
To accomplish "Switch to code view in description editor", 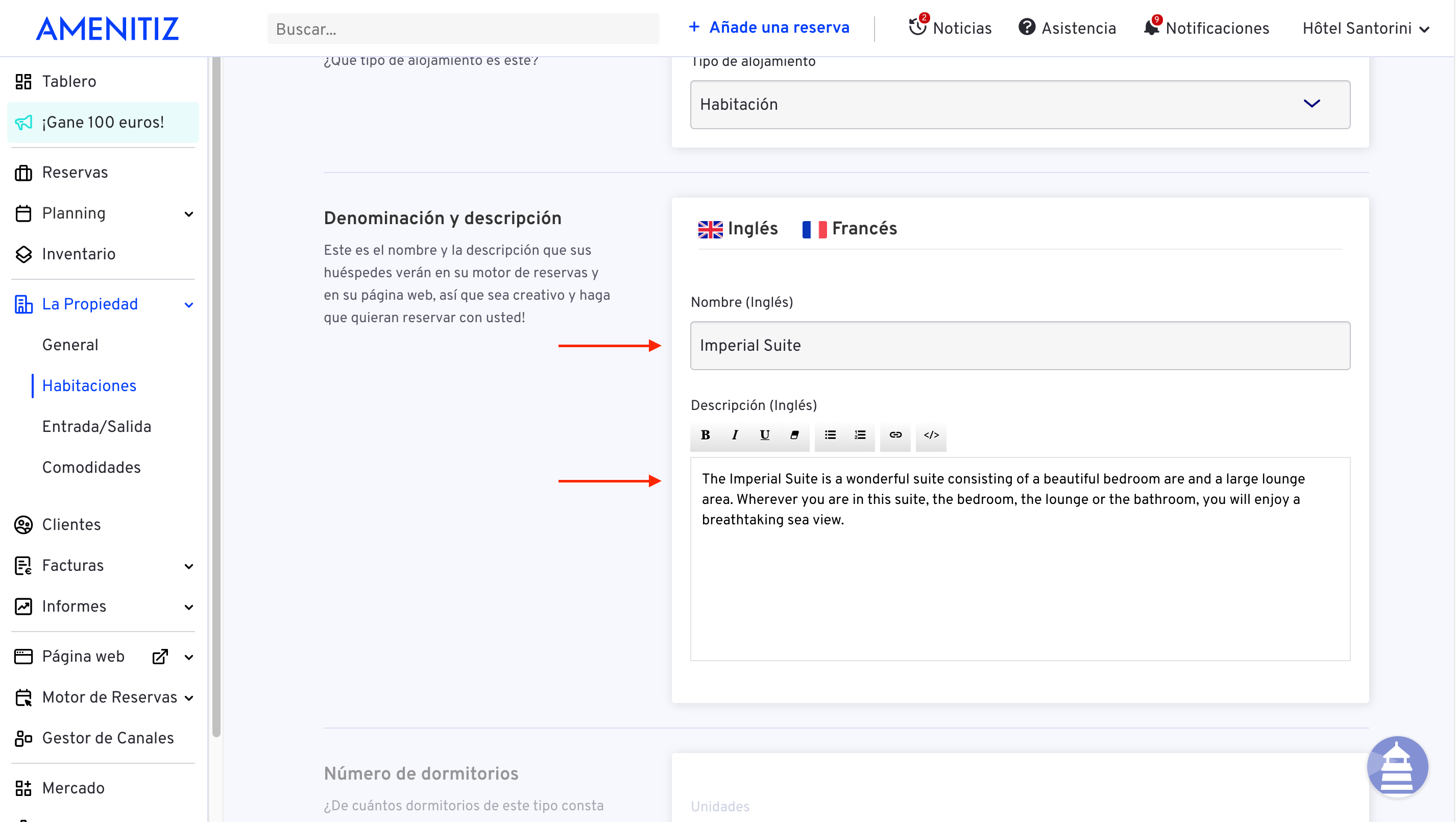I will [931, 435].
